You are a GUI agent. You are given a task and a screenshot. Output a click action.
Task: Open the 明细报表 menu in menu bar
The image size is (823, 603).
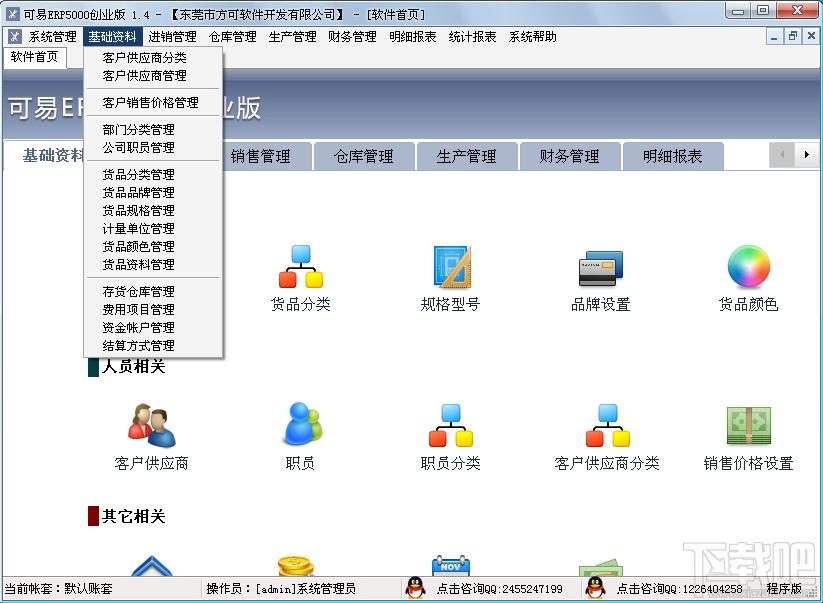click(413, 36)
